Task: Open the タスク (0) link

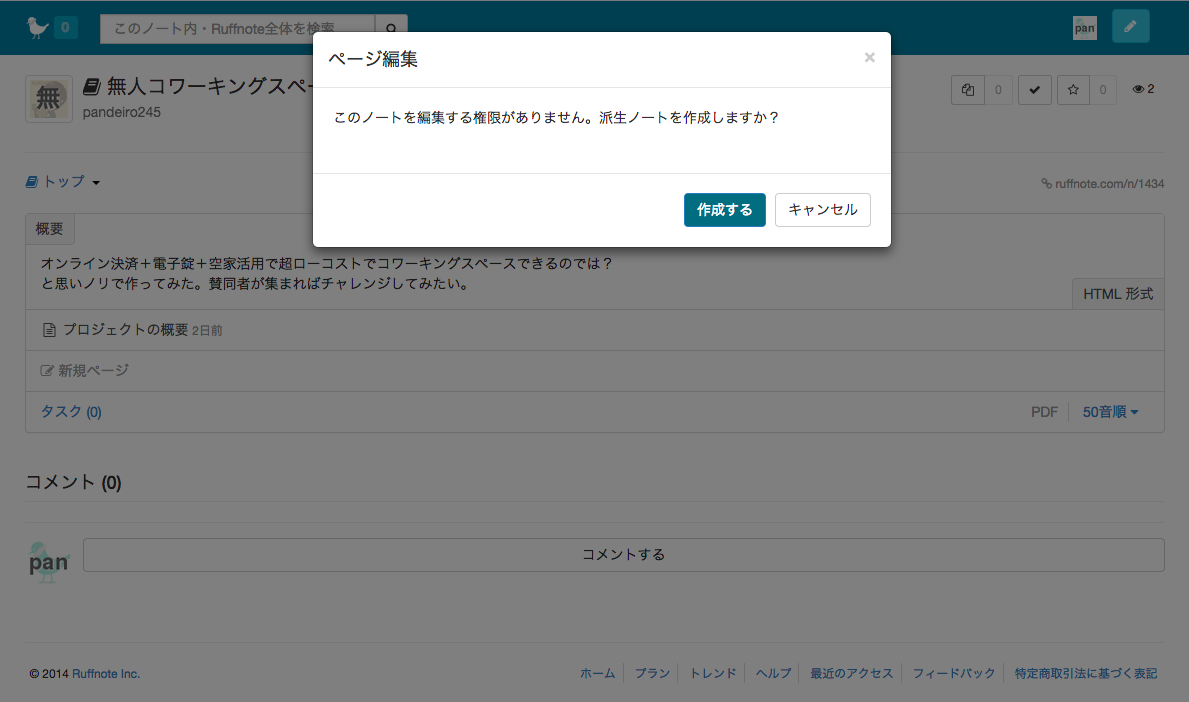Action: (x=71, y=412)
